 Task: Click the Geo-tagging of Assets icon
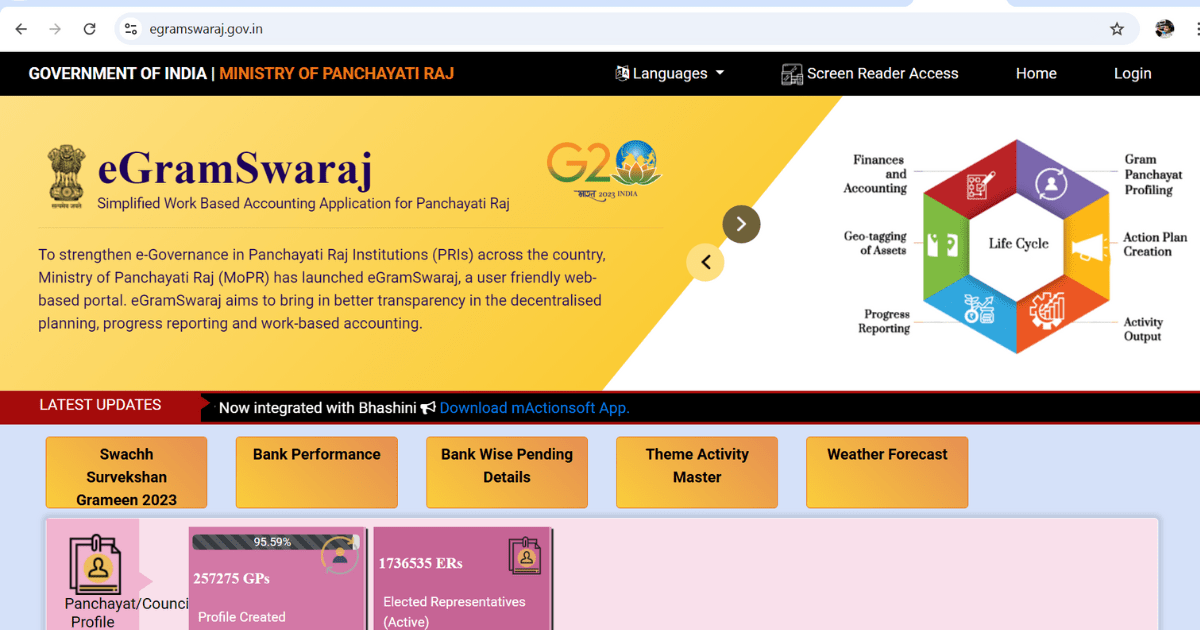click(942, 245)
